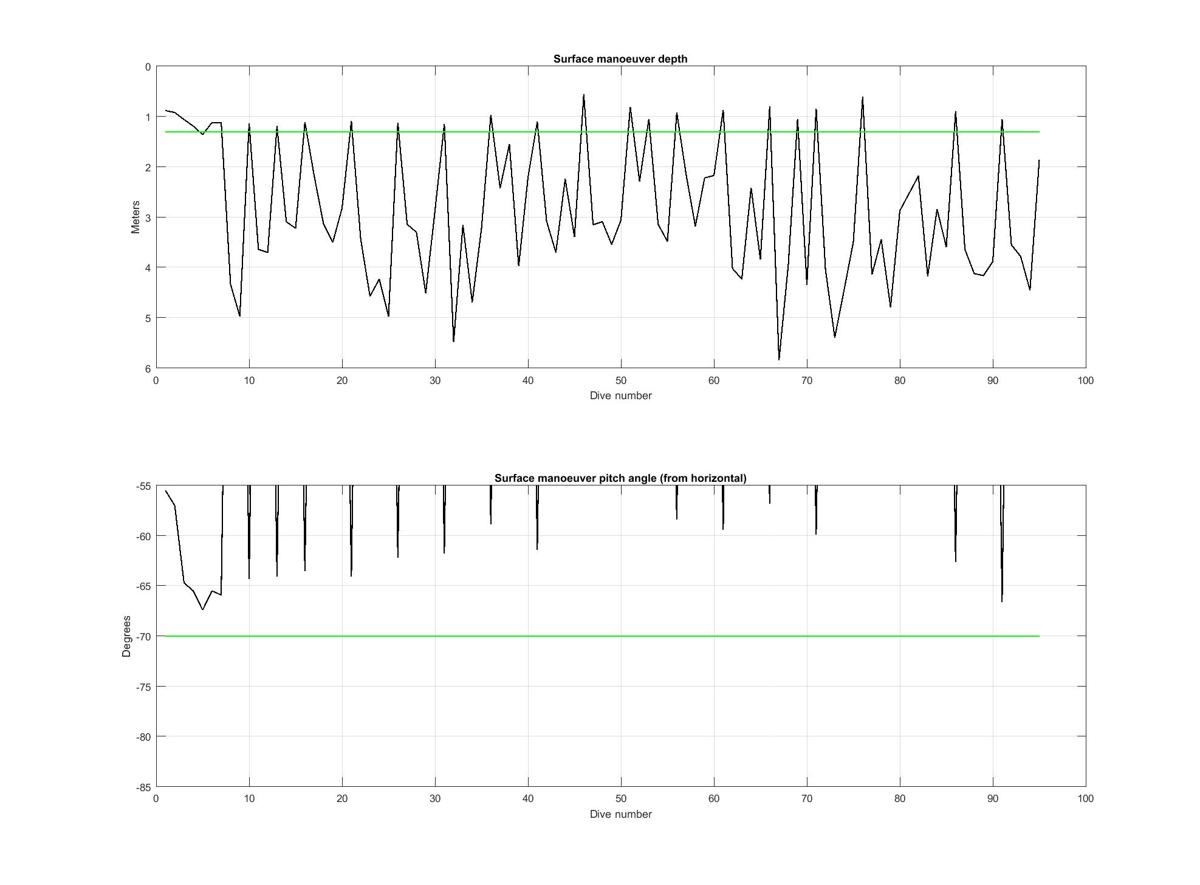The height and width of the screenshot is (885, 1200).
Task: Click the "2" tick on the Meters axis
Action: coord(148,167)
